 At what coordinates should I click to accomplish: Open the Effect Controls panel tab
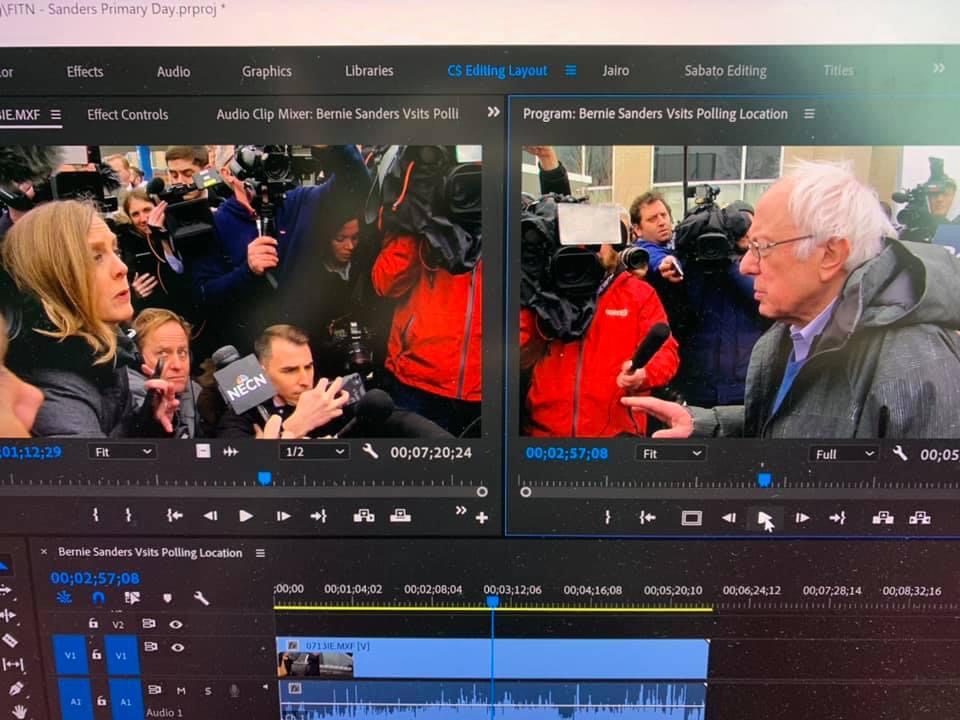point(127,114)
